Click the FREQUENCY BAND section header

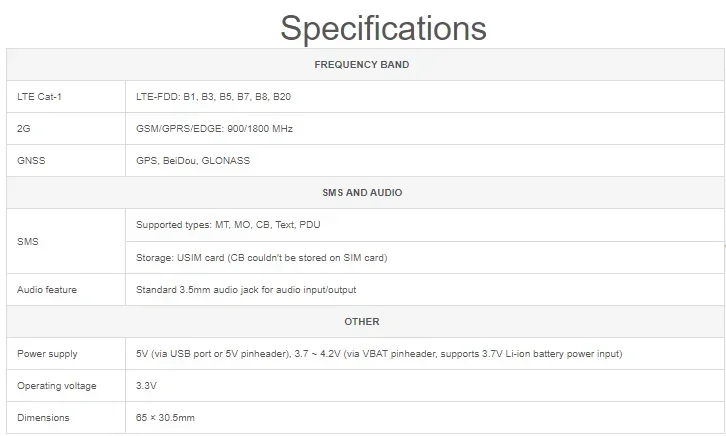coord(361,65)
